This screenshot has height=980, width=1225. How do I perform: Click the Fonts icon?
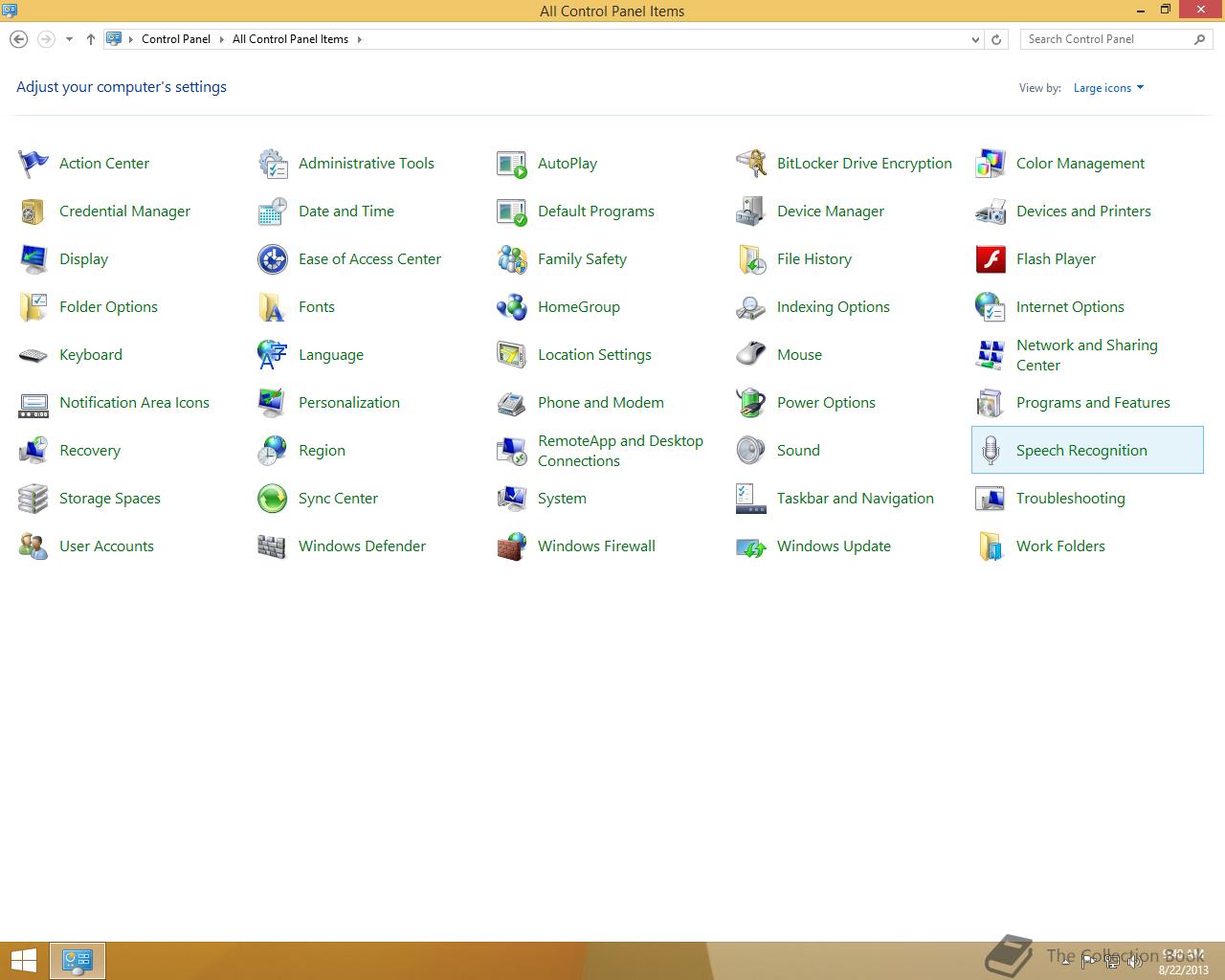273,307
